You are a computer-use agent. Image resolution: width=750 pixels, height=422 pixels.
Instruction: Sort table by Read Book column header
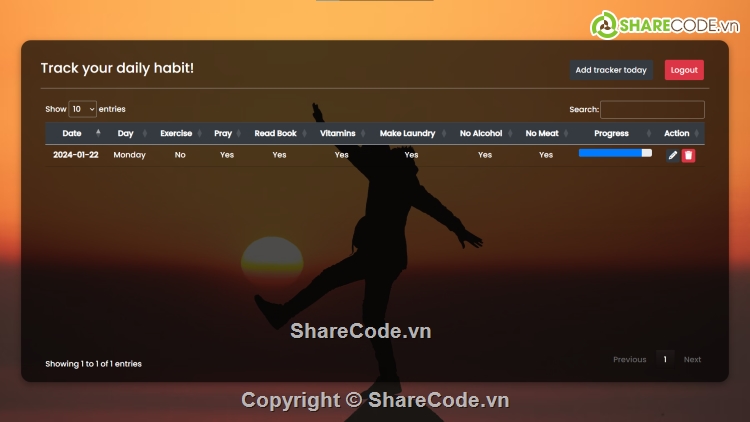[278, 133]
